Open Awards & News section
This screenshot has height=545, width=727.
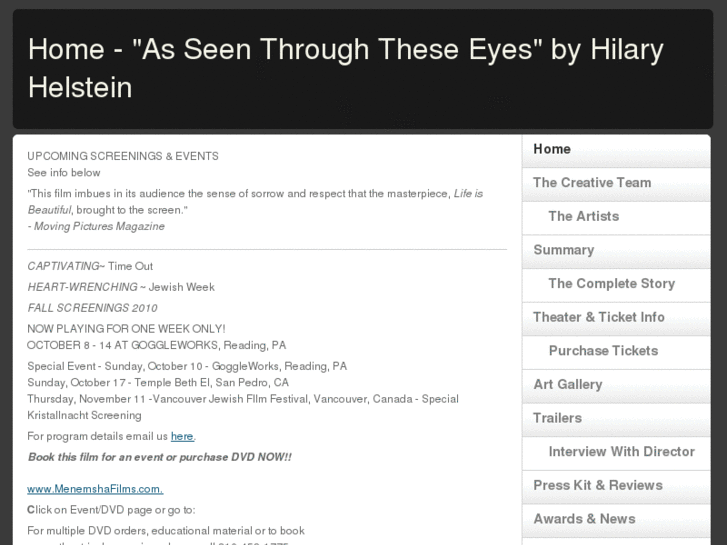click(584, 519)
